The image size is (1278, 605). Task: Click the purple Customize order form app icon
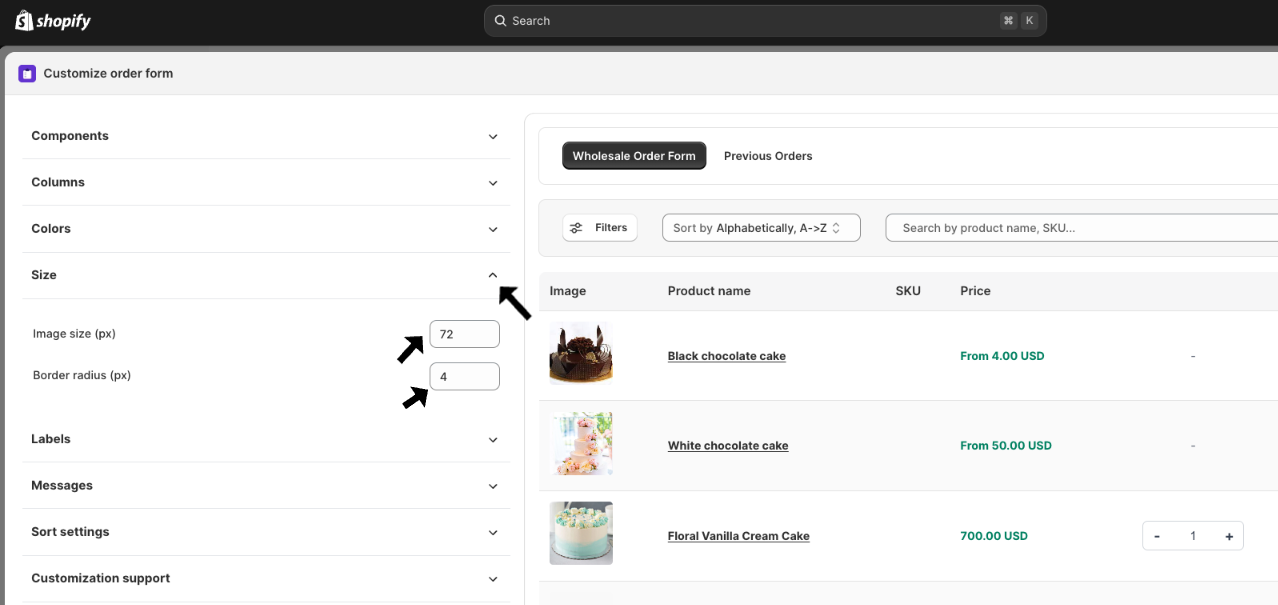27,73
